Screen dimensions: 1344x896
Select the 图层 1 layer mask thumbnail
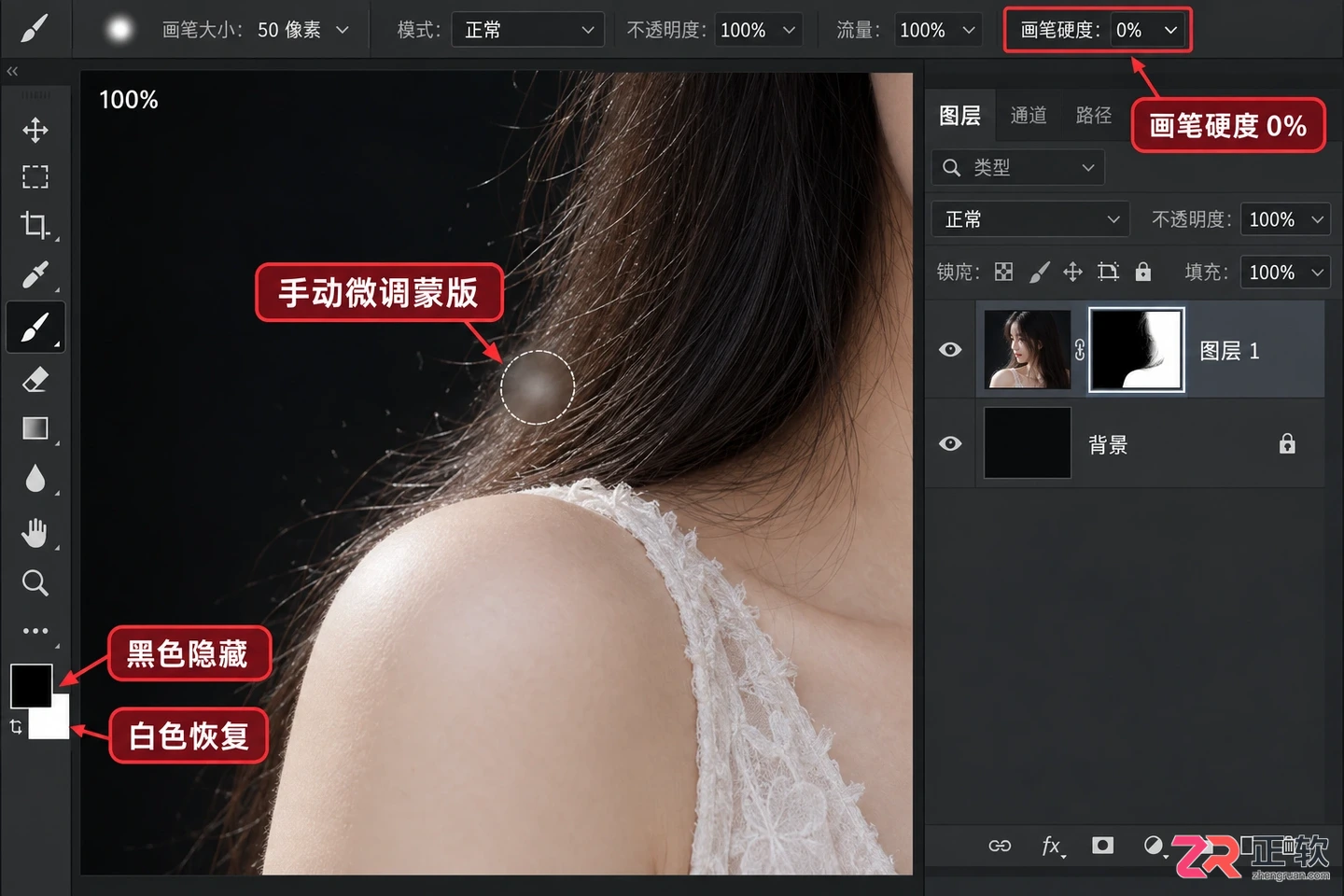click(x=1137, y=350)
